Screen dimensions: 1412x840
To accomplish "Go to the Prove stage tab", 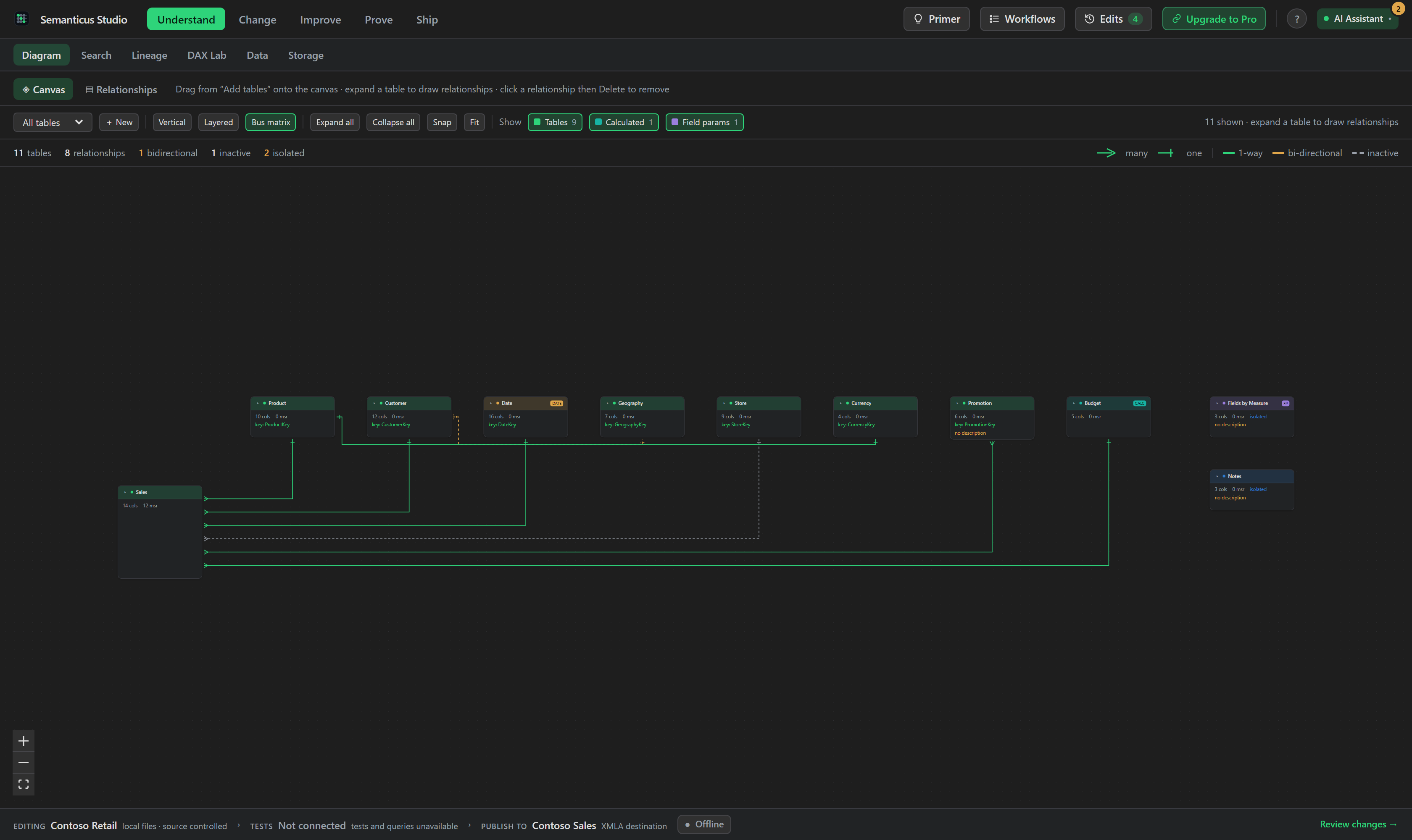I will pyautogui.click(x=378, y=20).
